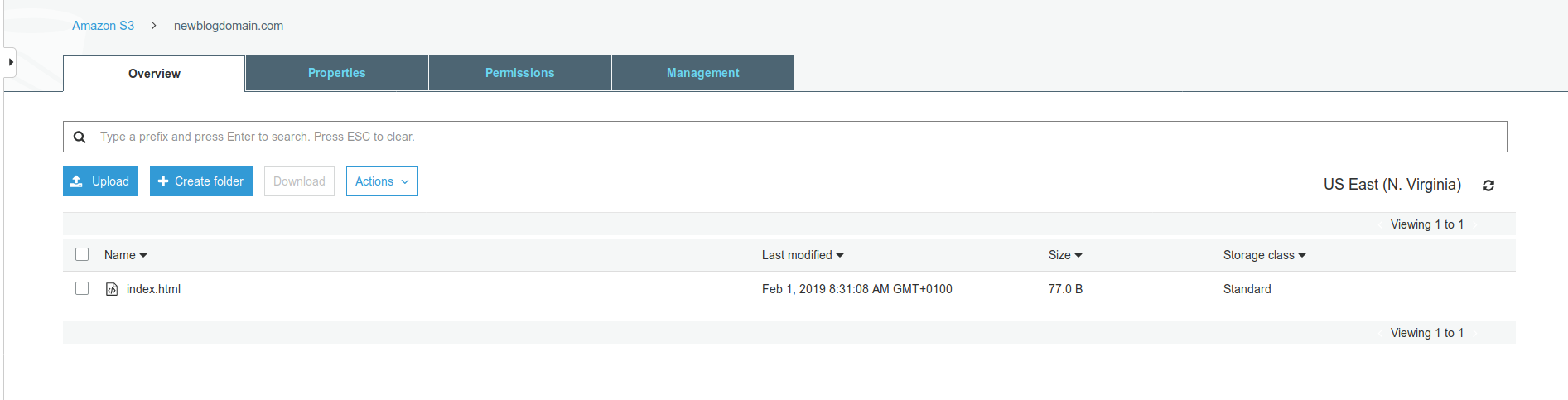Go to Amazon S3 breadcrumb link

pyautogui.click(x=103, y=26)
